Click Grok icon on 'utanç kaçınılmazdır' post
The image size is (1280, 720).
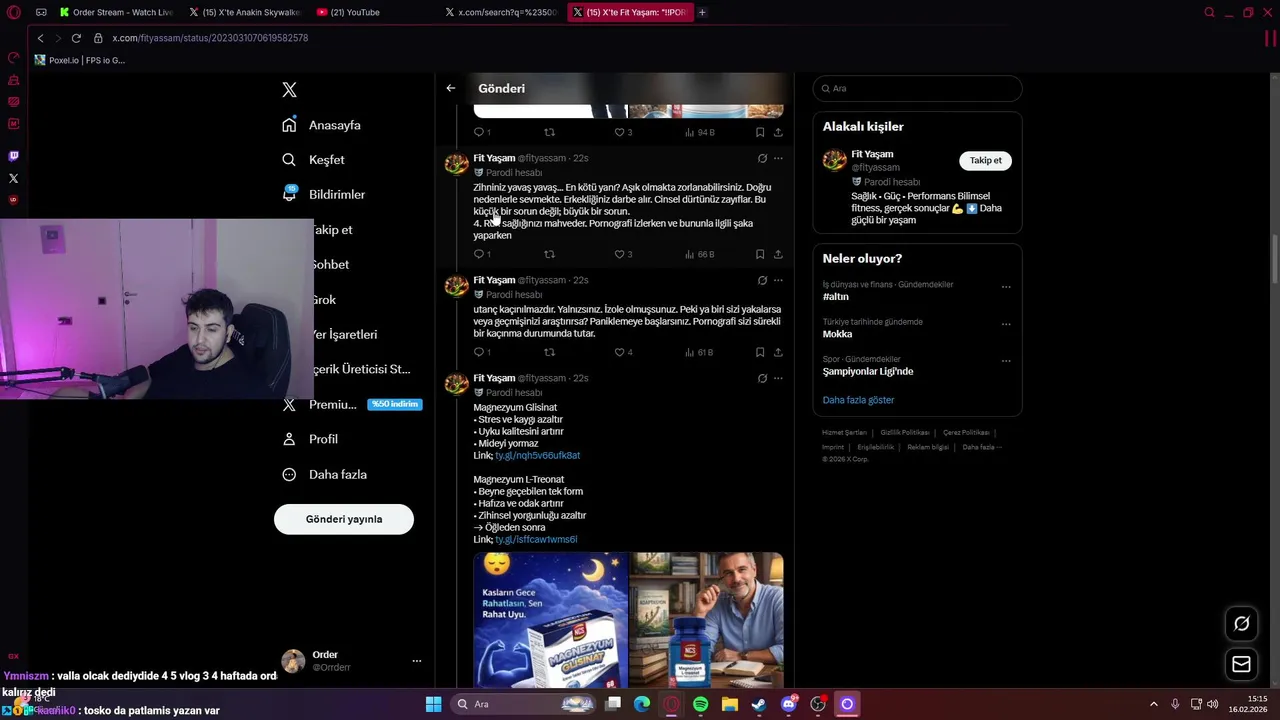click(762, 280)
